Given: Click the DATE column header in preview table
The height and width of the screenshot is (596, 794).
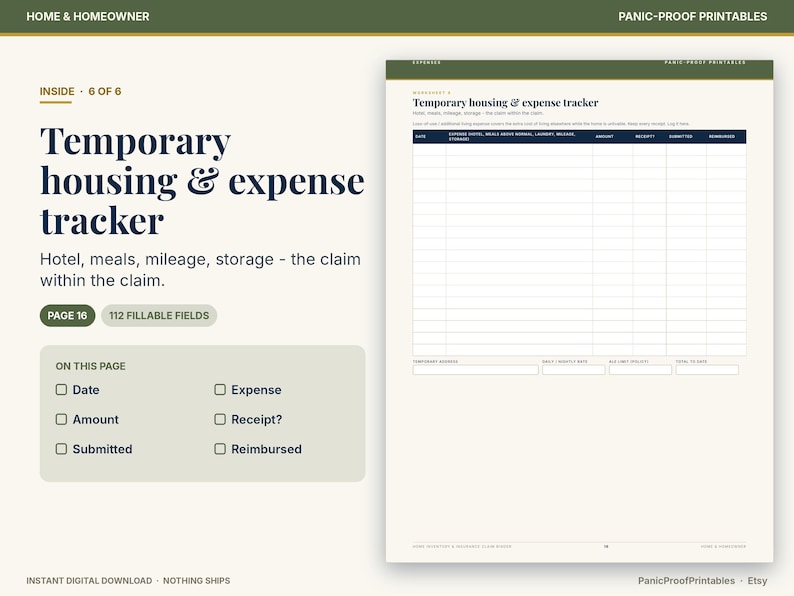Looking at the screenshot, I should (x=420, y=137).
